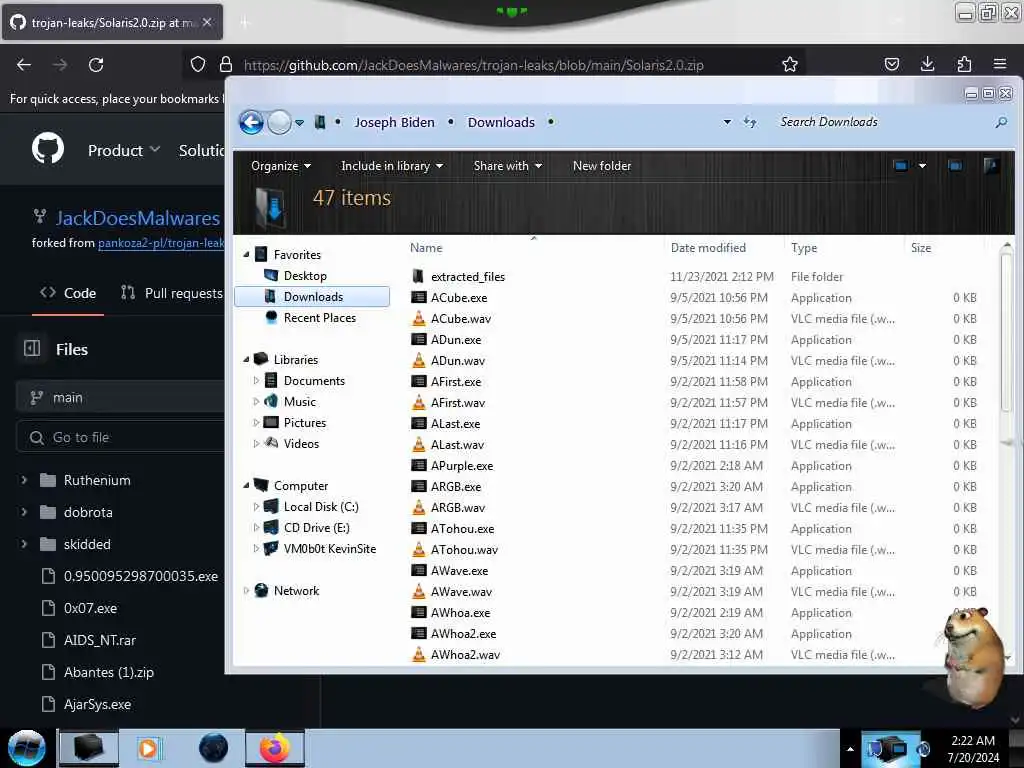
Task: Create a New folder
Action: tap(601, 166)
